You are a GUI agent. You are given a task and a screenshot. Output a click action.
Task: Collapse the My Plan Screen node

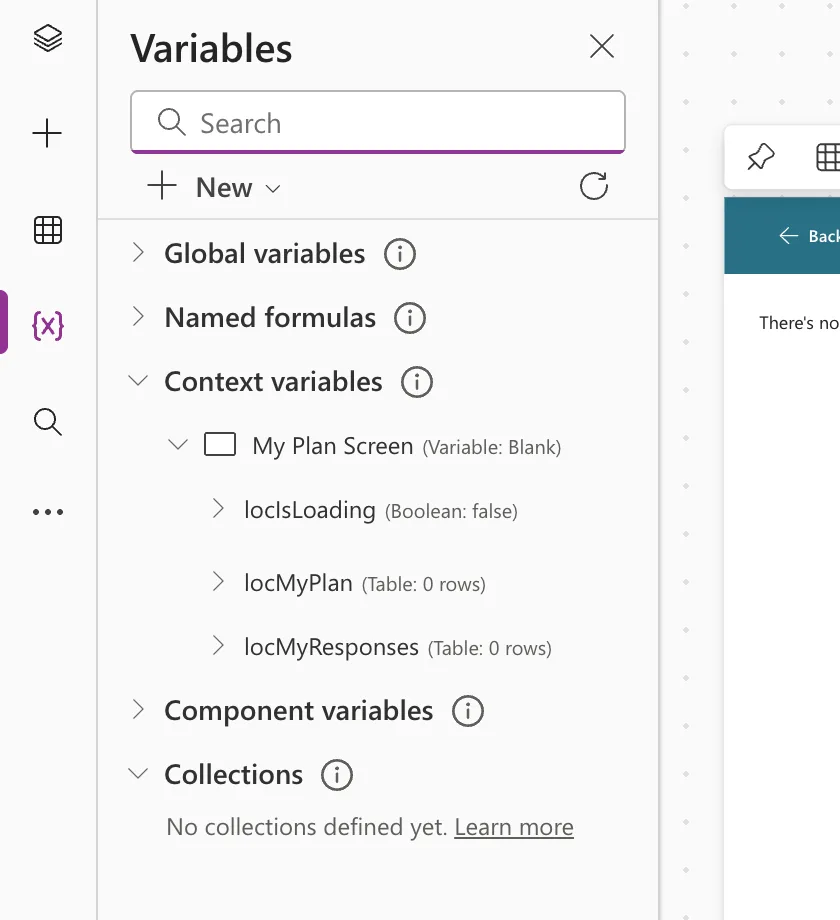[x=178, y=445]
